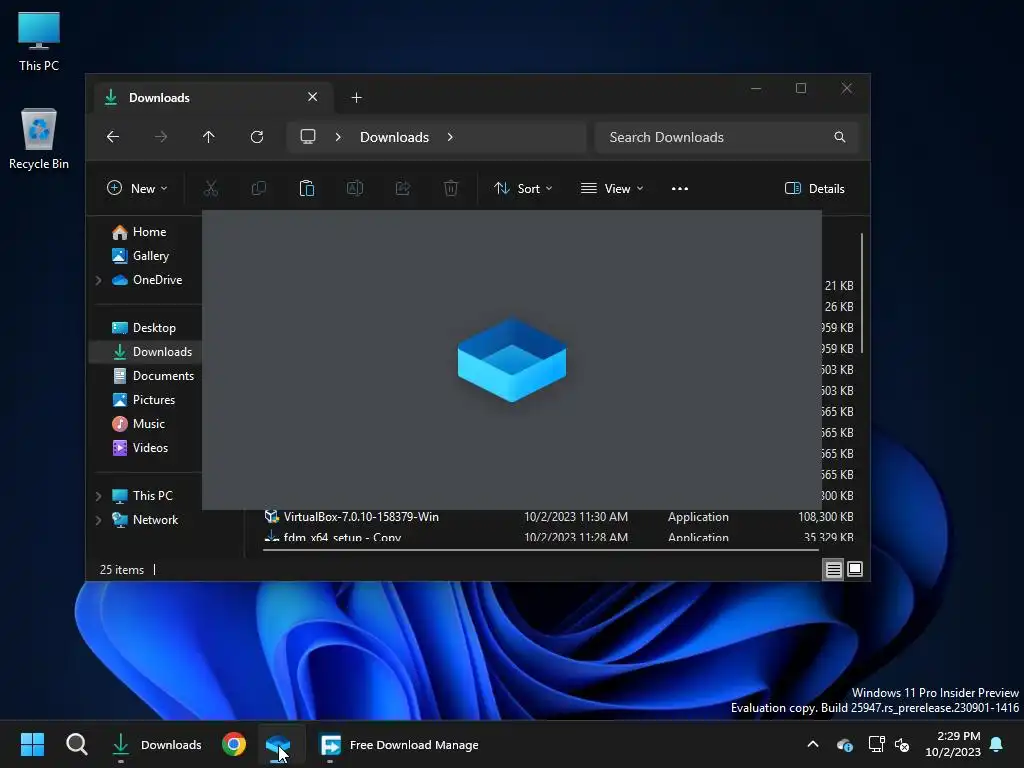The image size is (1024, 768).
Task: Click the Rename toolbar icon
Action: [x=355, y=188]
